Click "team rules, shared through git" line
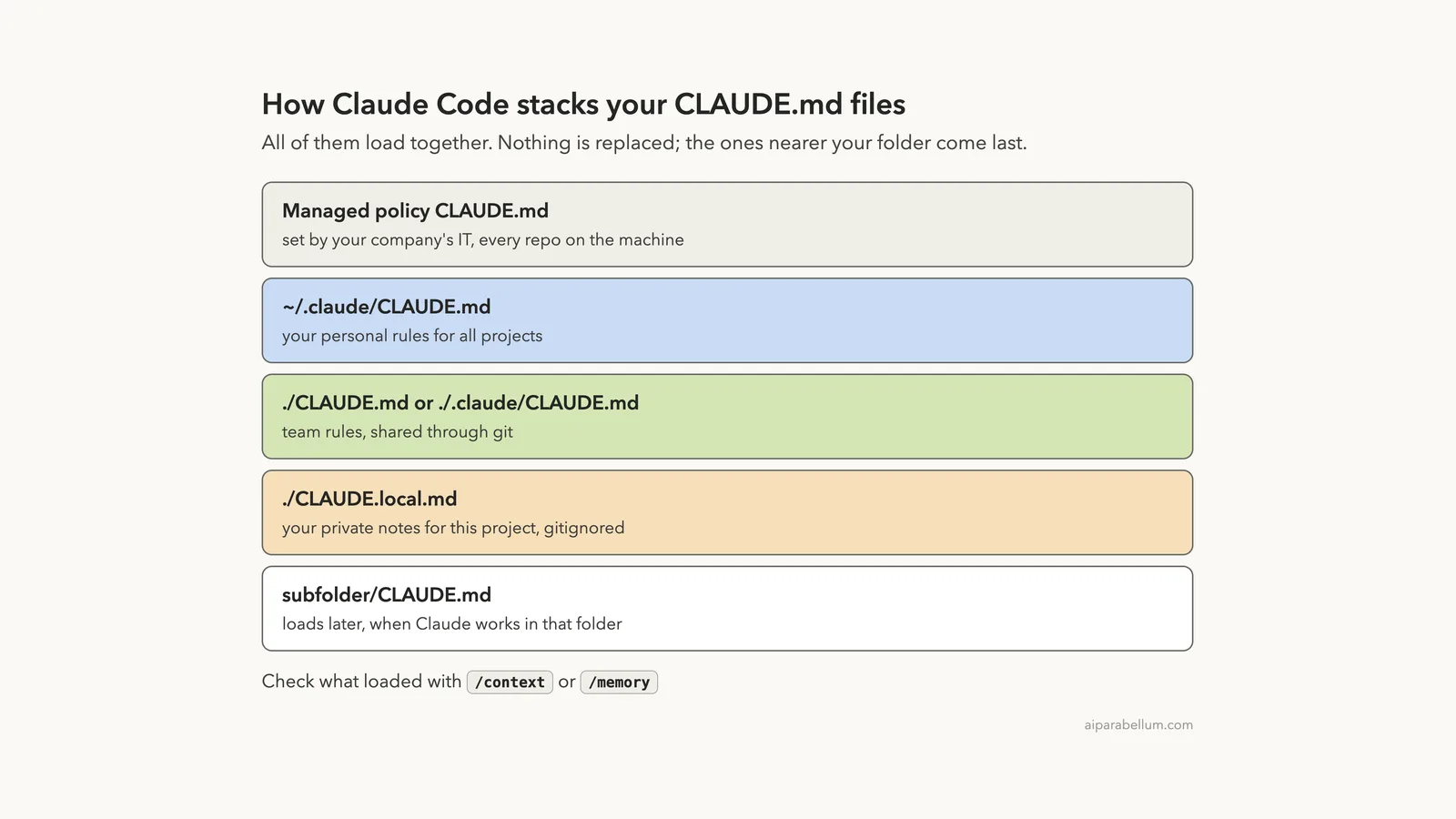1456x819 pixels. coord(398,432)
